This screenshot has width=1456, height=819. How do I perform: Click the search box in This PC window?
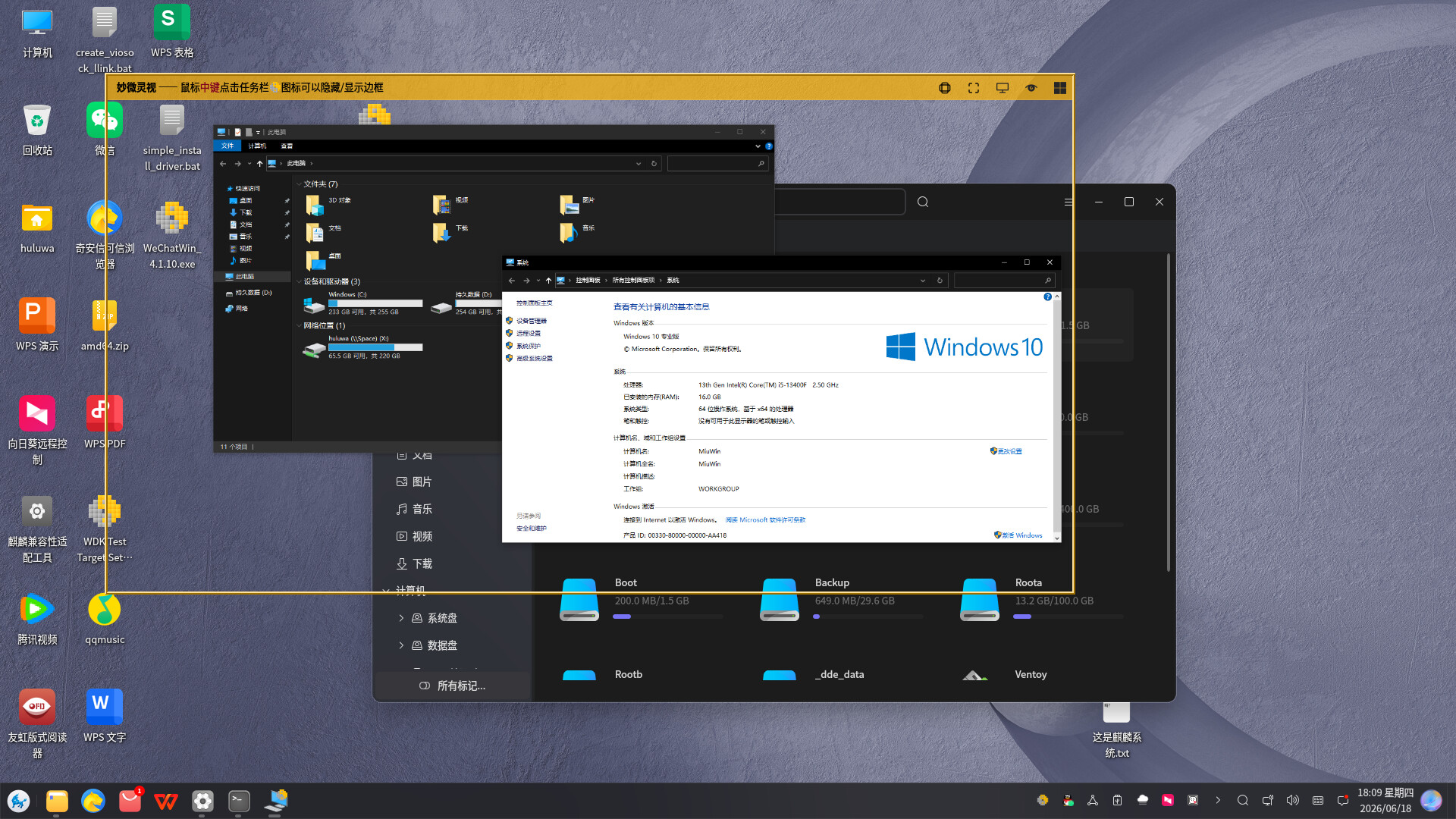(x=717, y=163)
